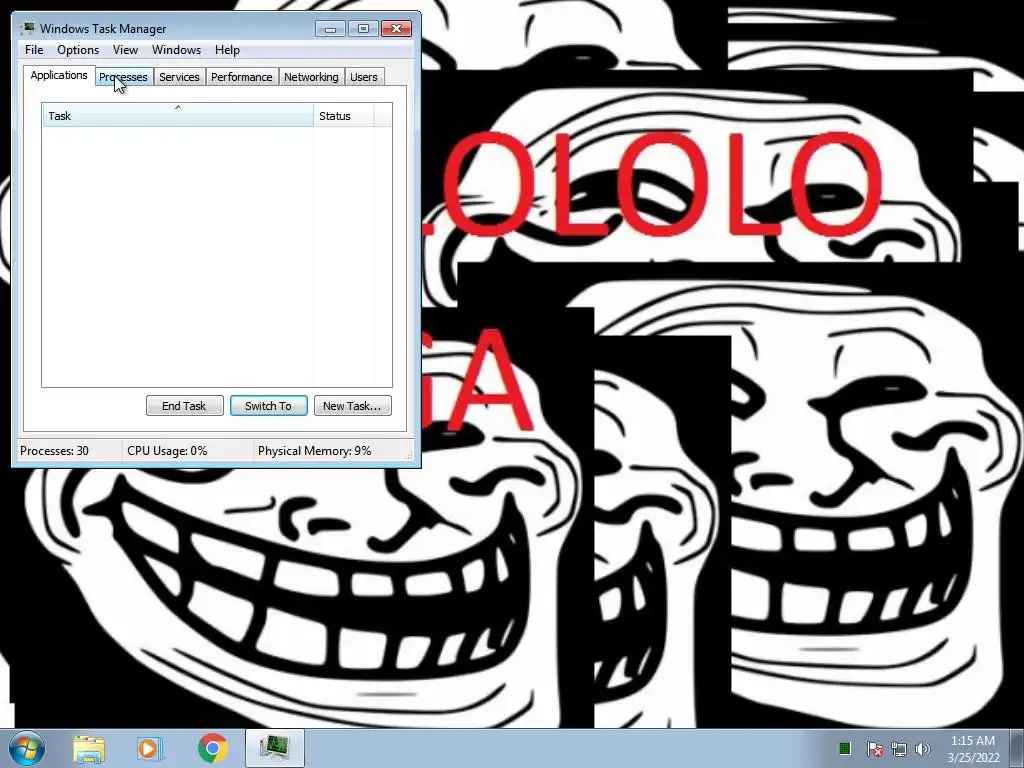
Task: Open the network tray icon
Action: 899,749
